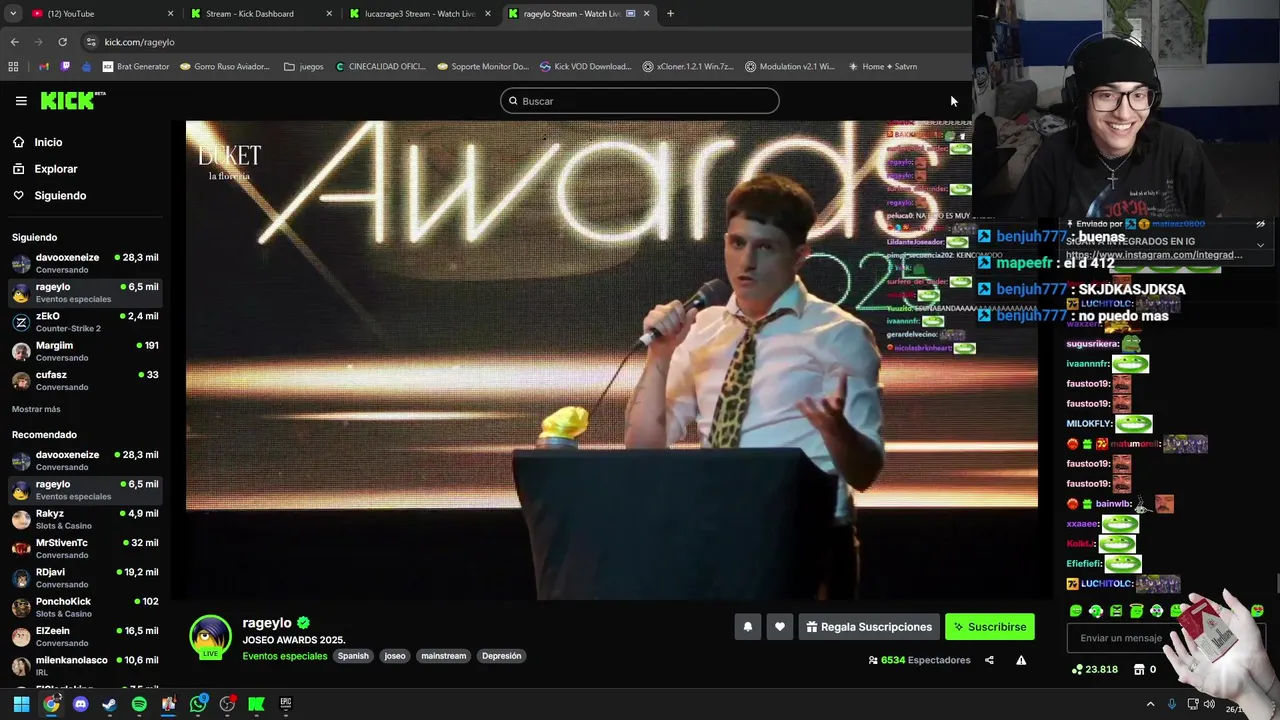Open Windows Start menu
The width and height of the screenshot is (1280, 720).
(x=21, y=704)
